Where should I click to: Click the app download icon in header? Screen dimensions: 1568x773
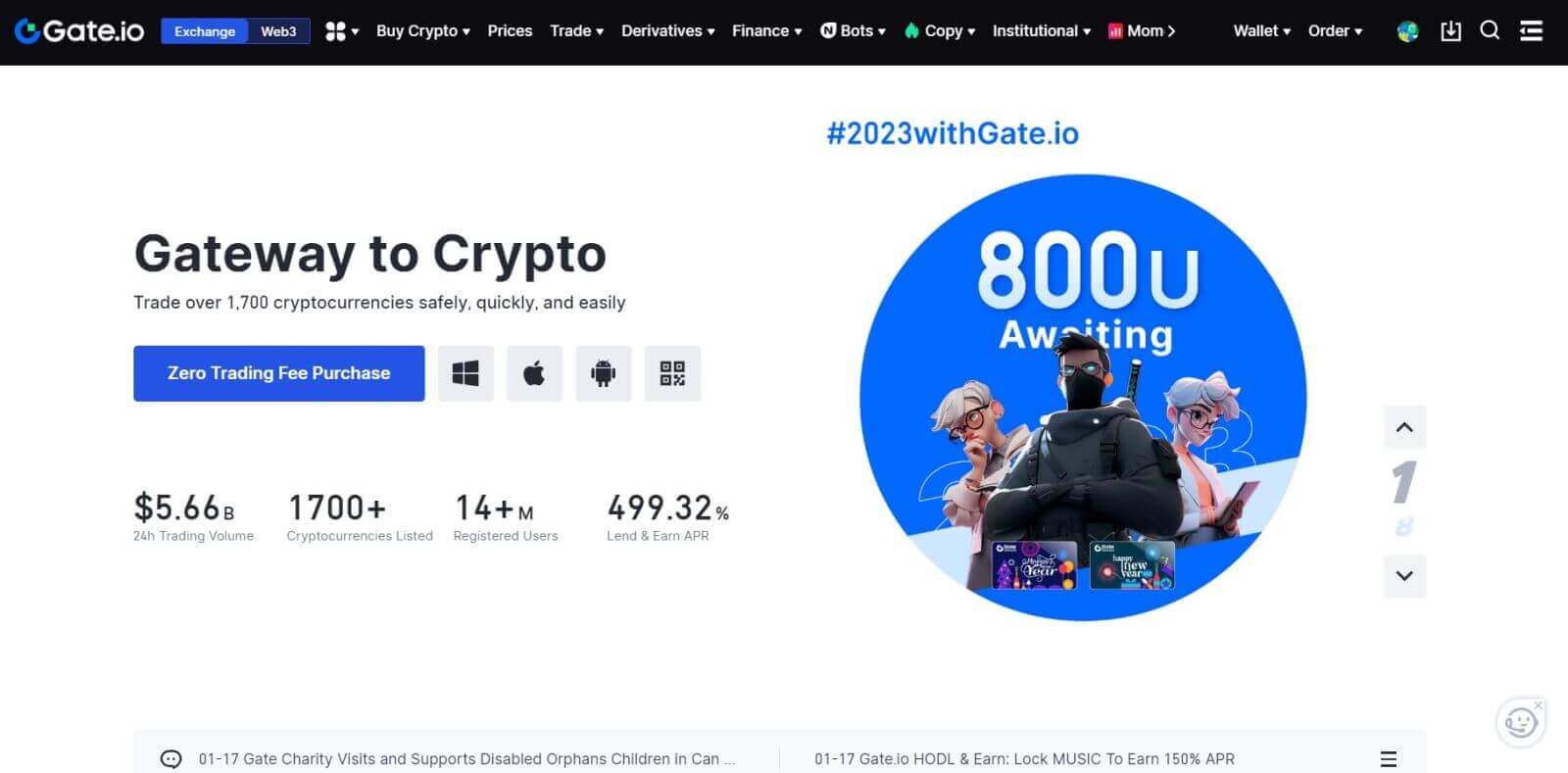(x=1450, y=30)
